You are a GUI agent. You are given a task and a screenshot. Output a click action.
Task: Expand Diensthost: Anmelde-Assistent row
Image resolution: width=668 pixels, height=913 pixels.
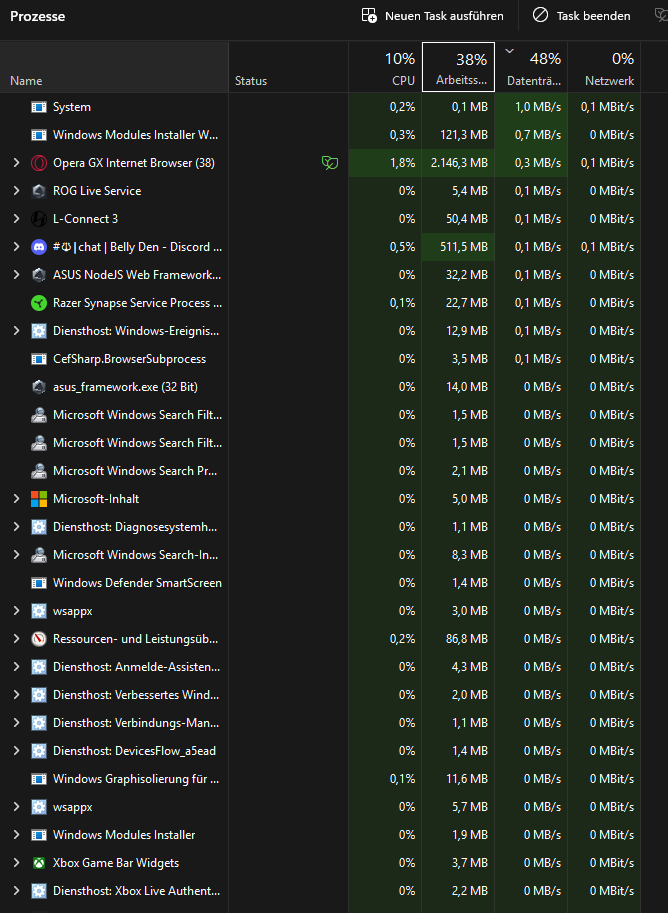[x=16, y=667]
